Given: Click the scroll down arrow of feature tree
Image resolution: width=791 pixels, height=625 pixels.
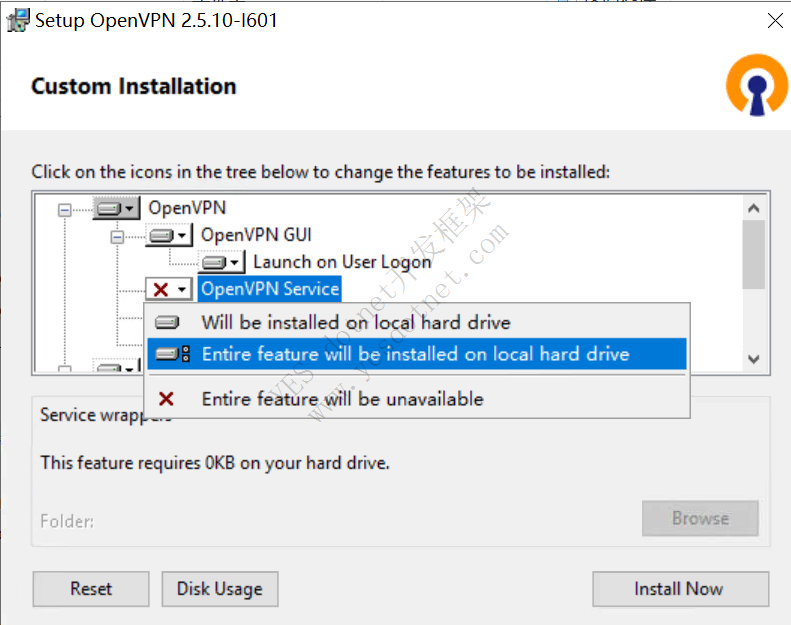Looking at the screenshot, I should (754, 359).
